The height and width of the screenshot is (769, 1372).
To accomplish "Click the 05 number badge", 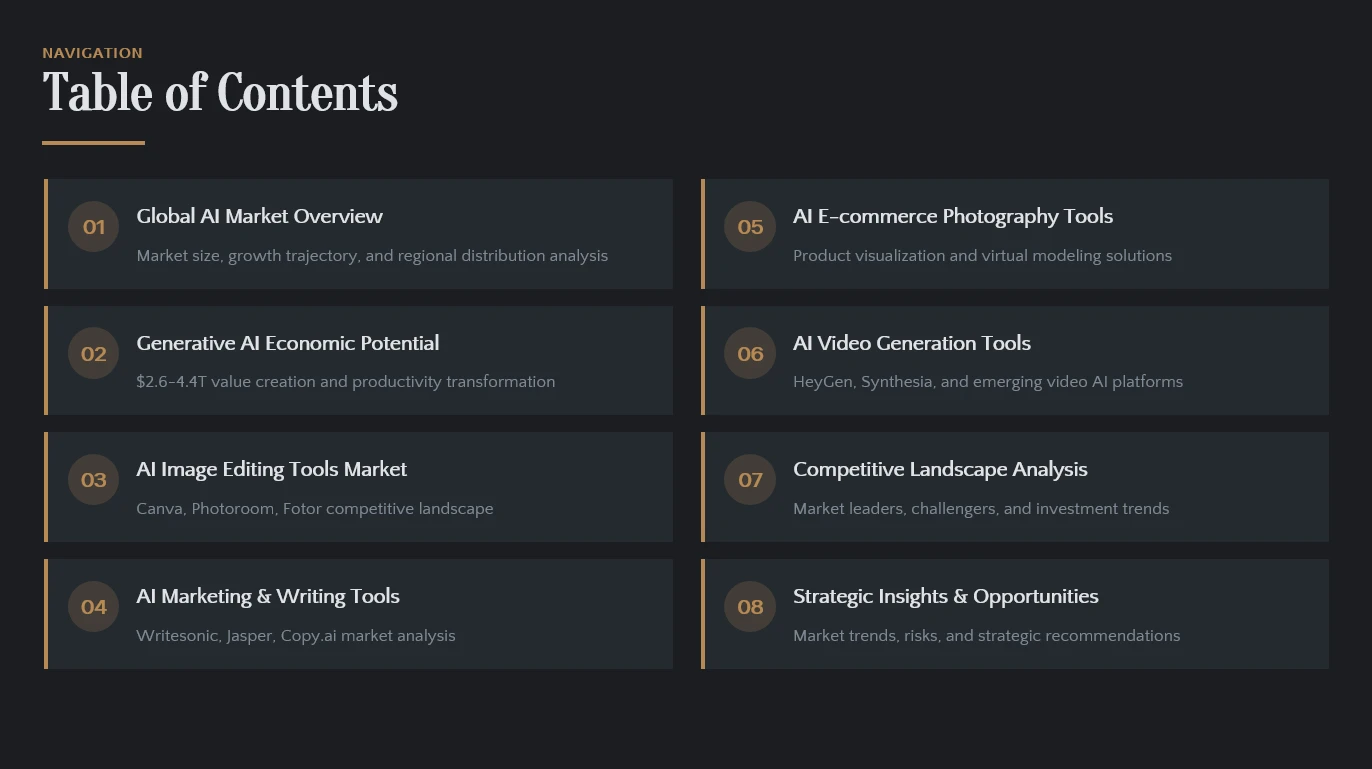I will click(750, 227).
